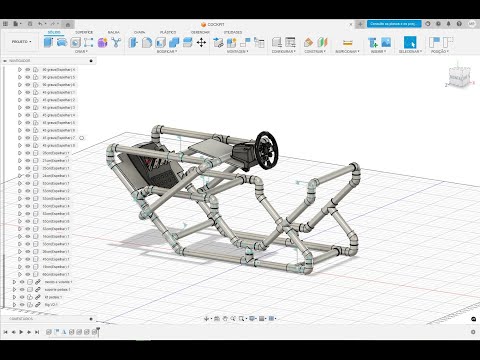This screenshot has width=480, height=360.
Task: Click the Undo arrow
Action: coord(41,24)
